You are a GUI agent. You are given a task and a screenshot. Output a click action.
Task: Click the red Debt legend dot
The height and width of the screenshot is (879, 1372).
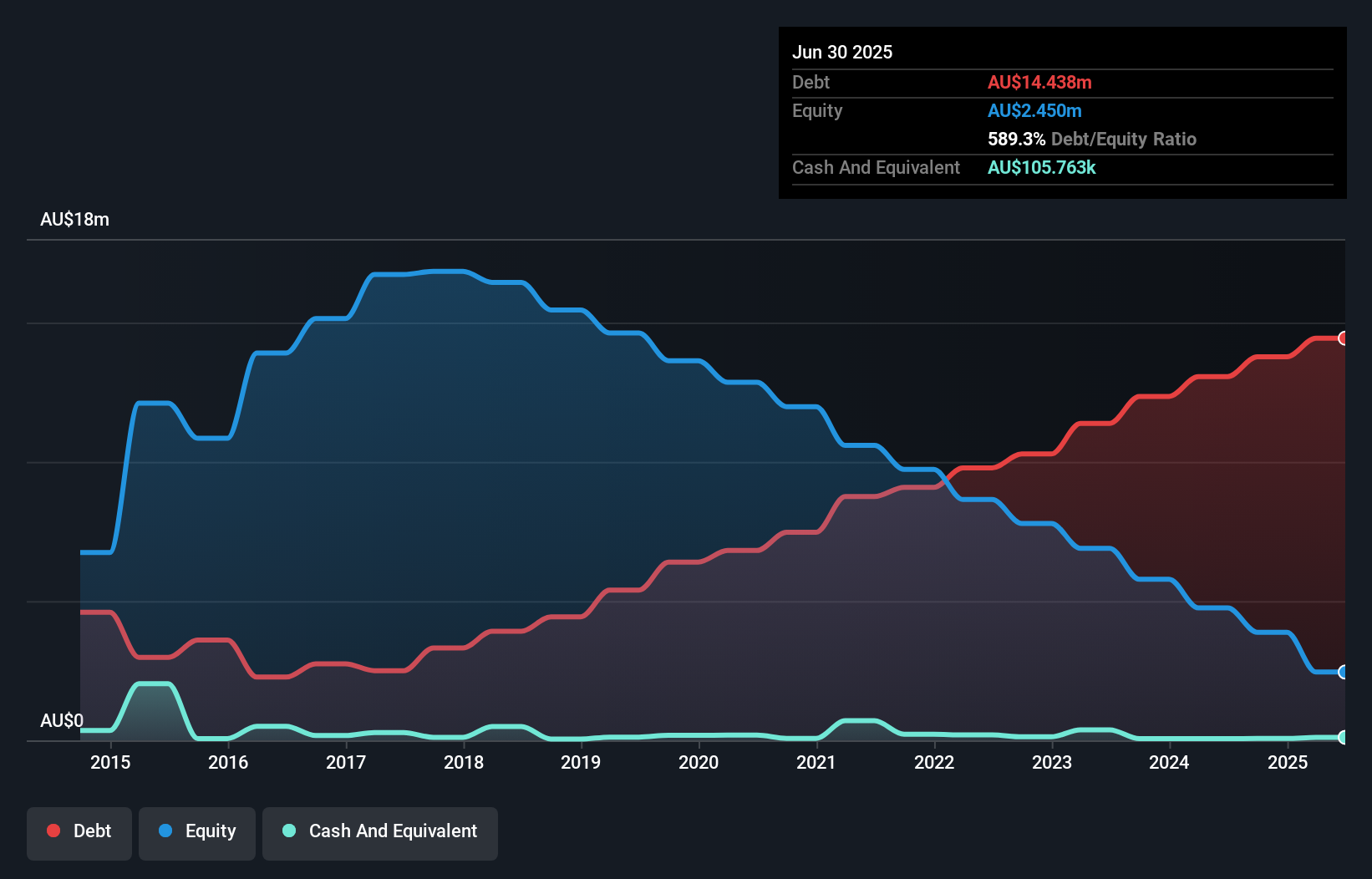[x=53, y=831]
